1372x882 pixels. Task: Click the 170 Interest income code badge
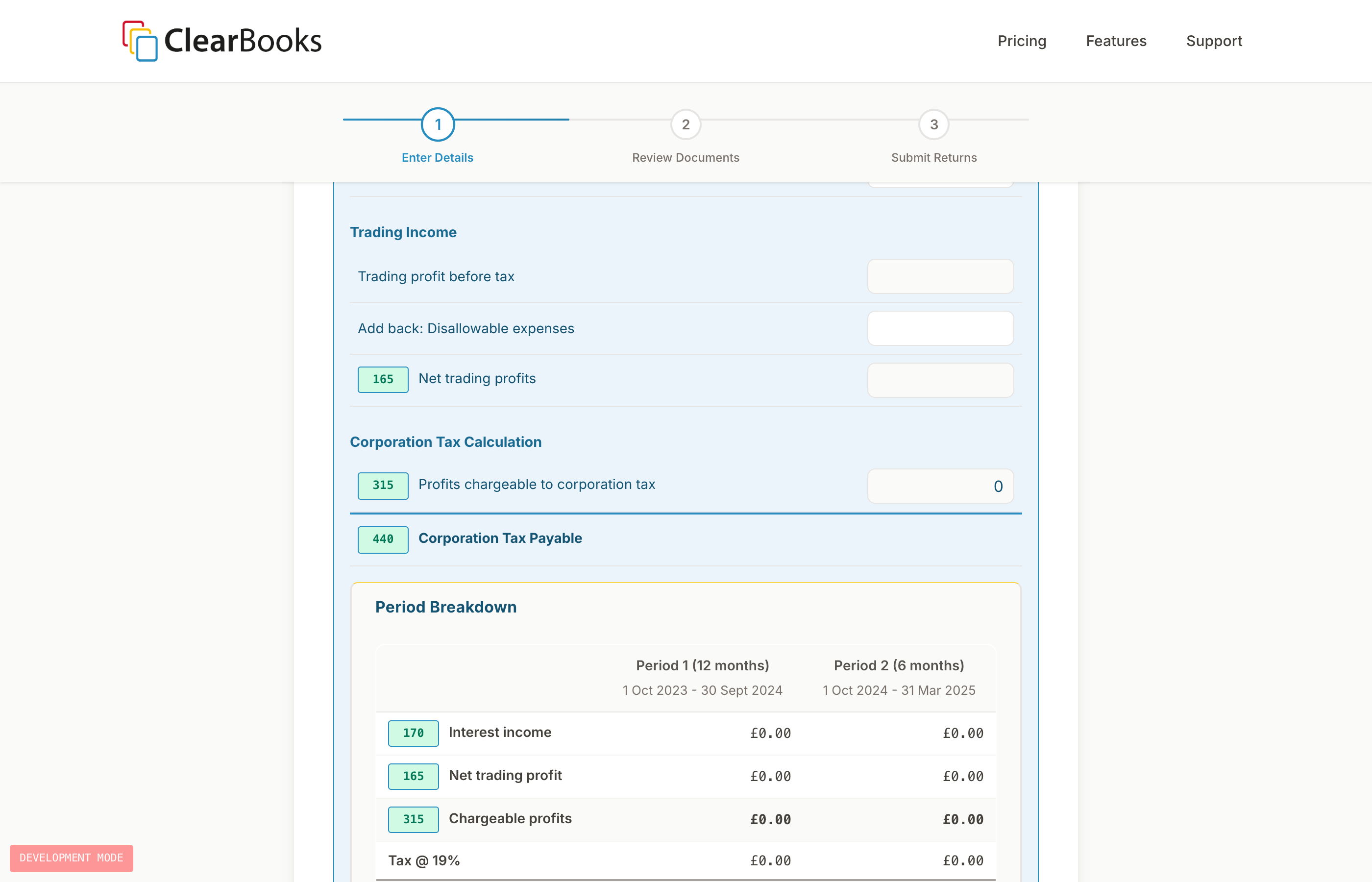point(413,733)
